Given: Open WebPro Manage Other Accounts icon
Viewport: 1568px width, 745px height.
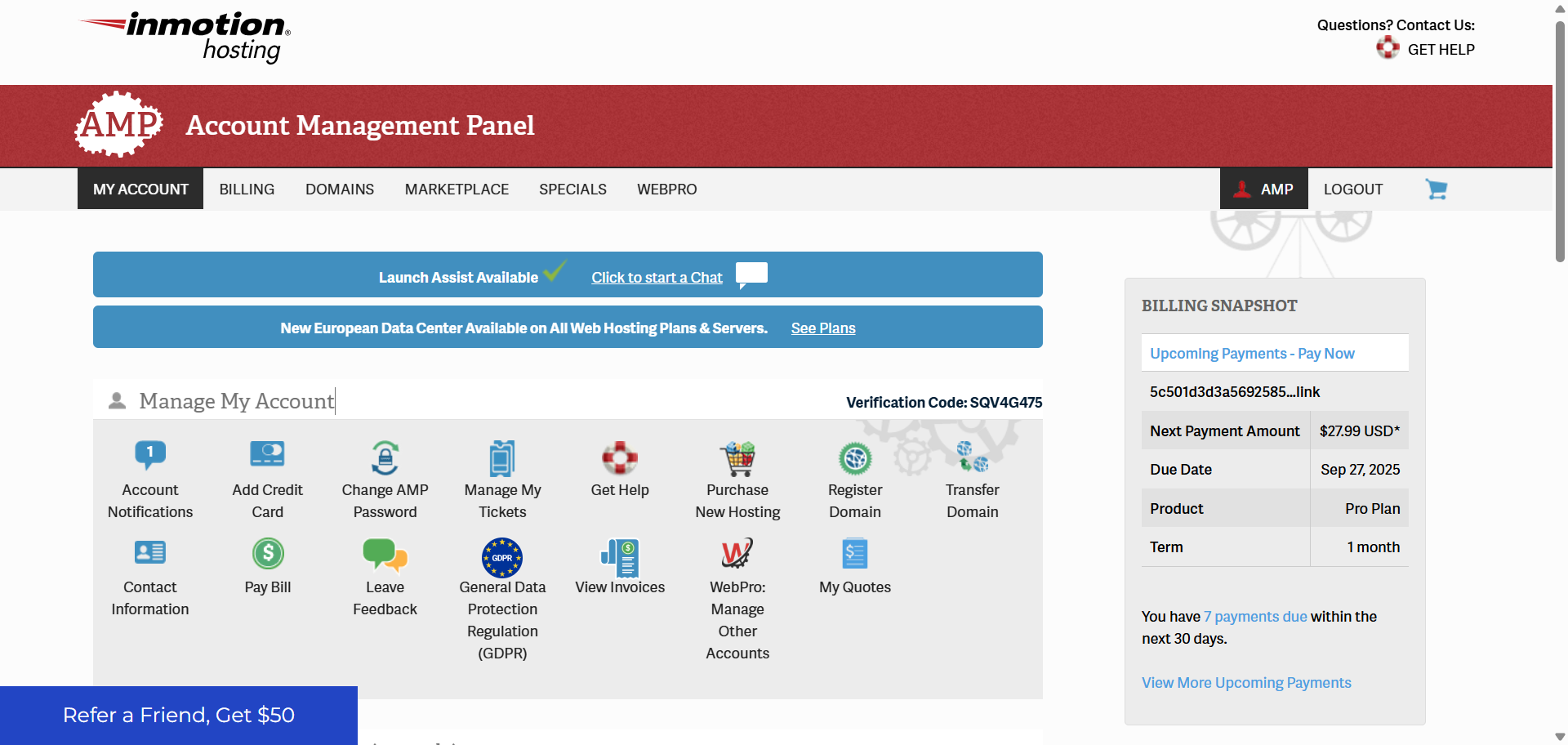Looking at the screenshot, I should [x=737, y=554].
